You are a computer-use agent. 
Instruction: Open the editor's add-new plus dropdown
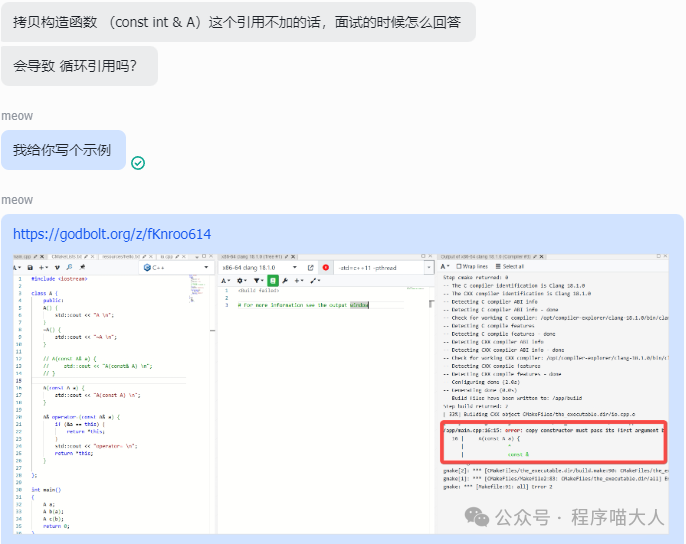click(43, 267)
